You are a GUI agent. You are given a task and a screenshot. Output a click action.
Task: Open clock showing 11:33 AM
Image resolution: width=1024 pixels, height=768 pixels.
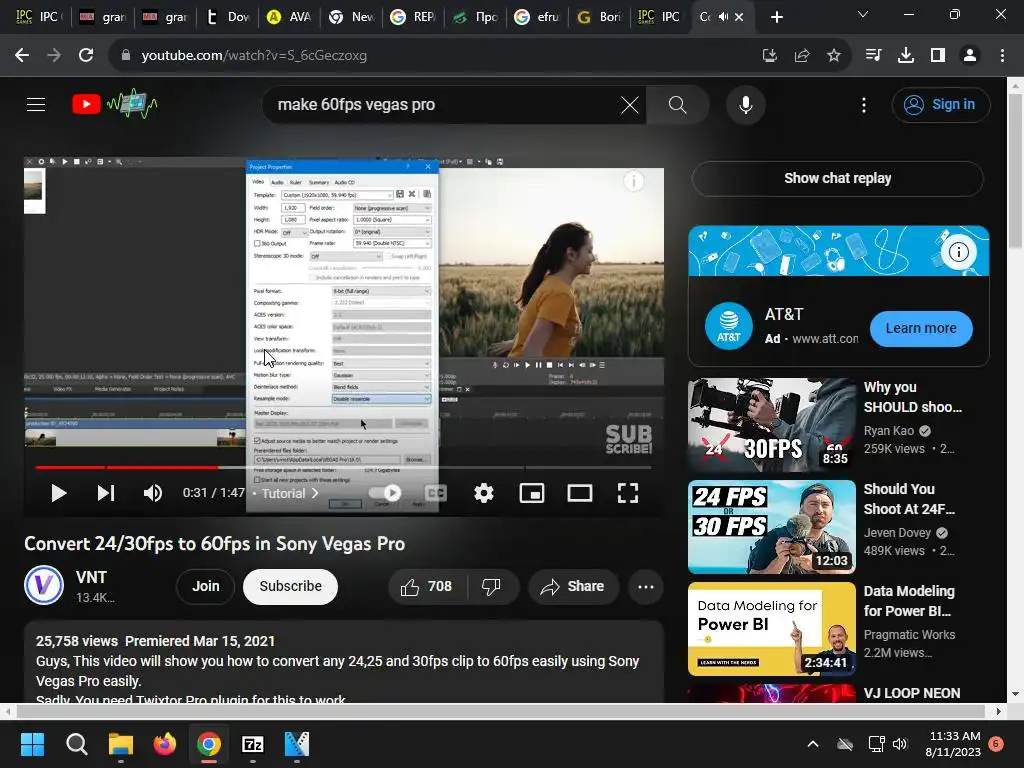point(953,744)
